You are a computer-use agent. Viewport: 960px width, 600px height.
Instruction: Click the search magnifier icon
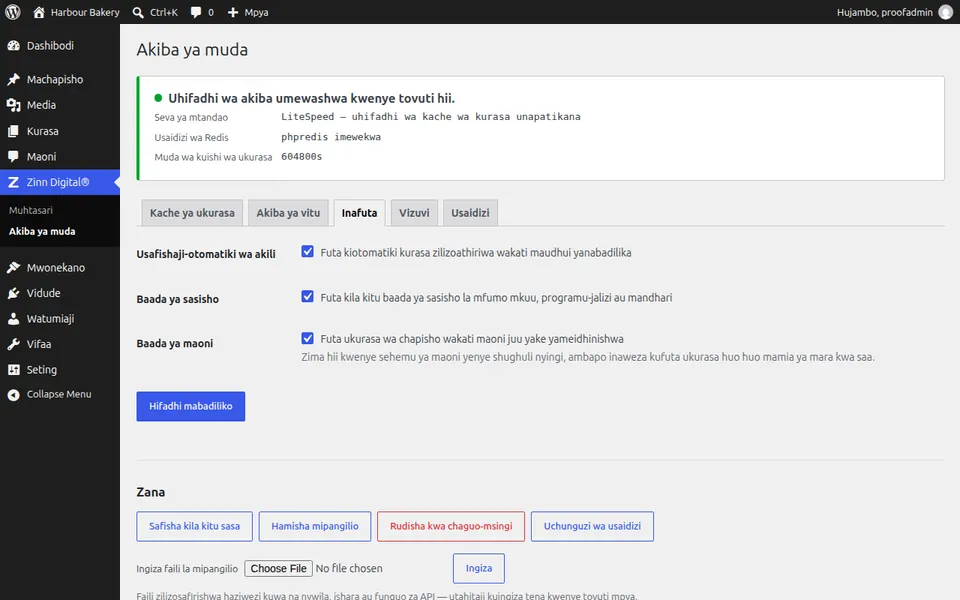(138, 12)
